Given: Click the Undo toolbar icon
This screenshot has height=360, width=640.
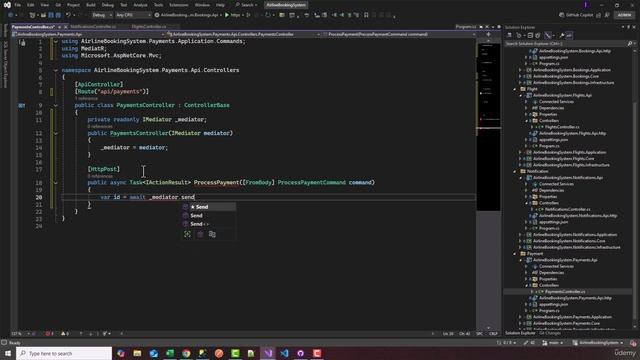Looking at the screenshot, I should [68, 15].
